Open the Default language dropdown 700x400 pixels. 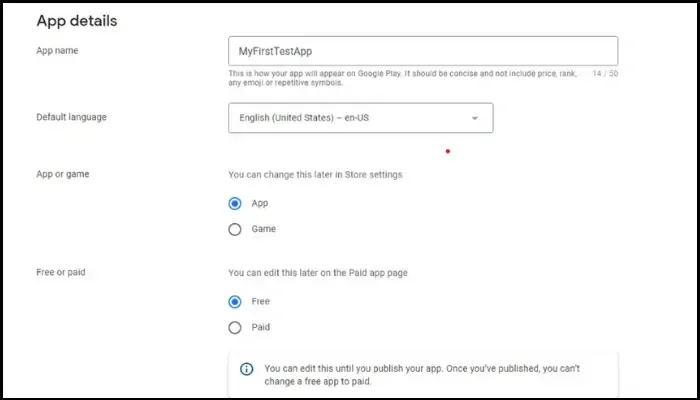pos(360,118)
